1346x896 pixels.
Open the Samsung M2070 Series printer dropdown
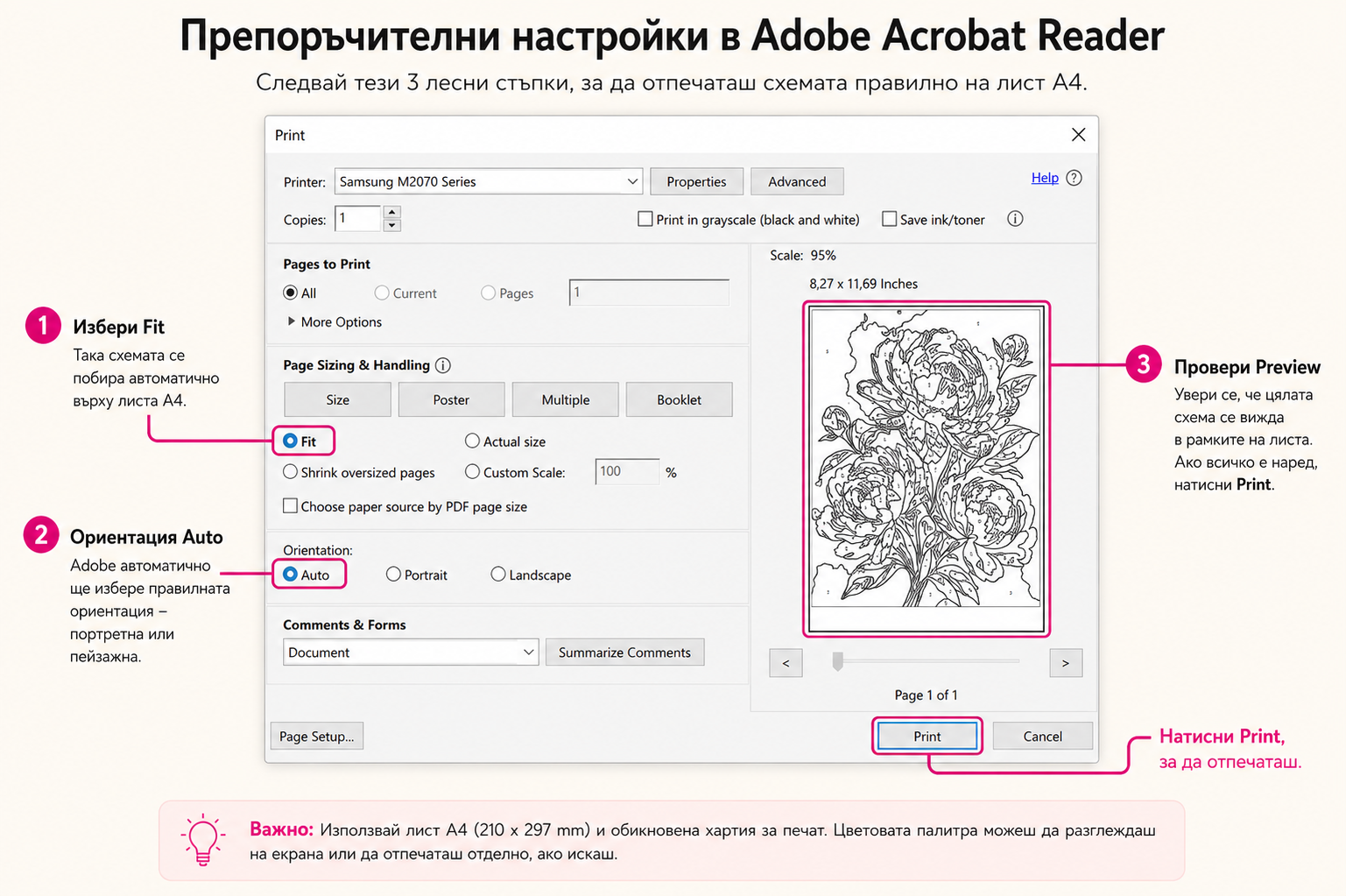pyautogui.click(x=489, y=181)
